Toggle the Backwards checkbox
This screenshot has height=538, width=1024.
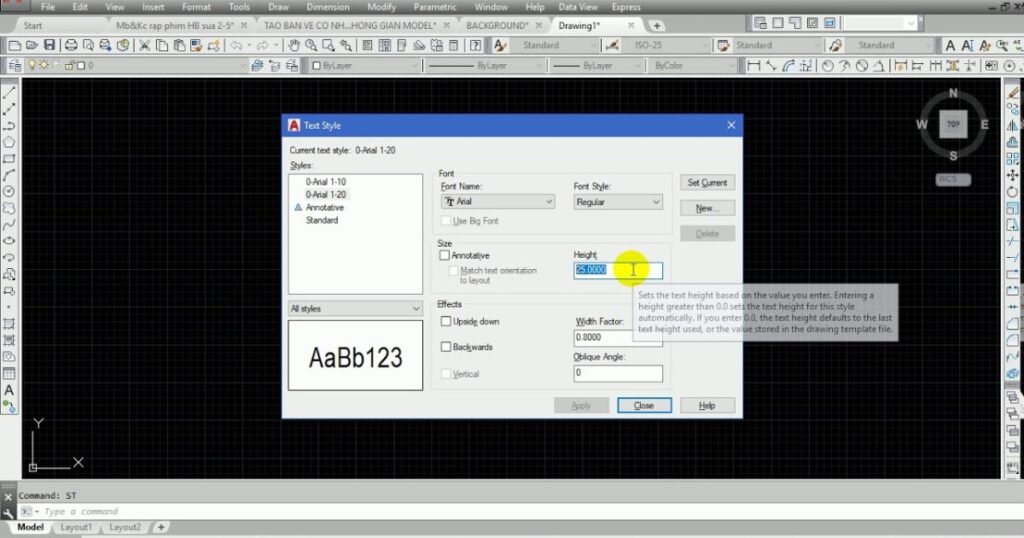pyautogui.click(x=446, y=347)
